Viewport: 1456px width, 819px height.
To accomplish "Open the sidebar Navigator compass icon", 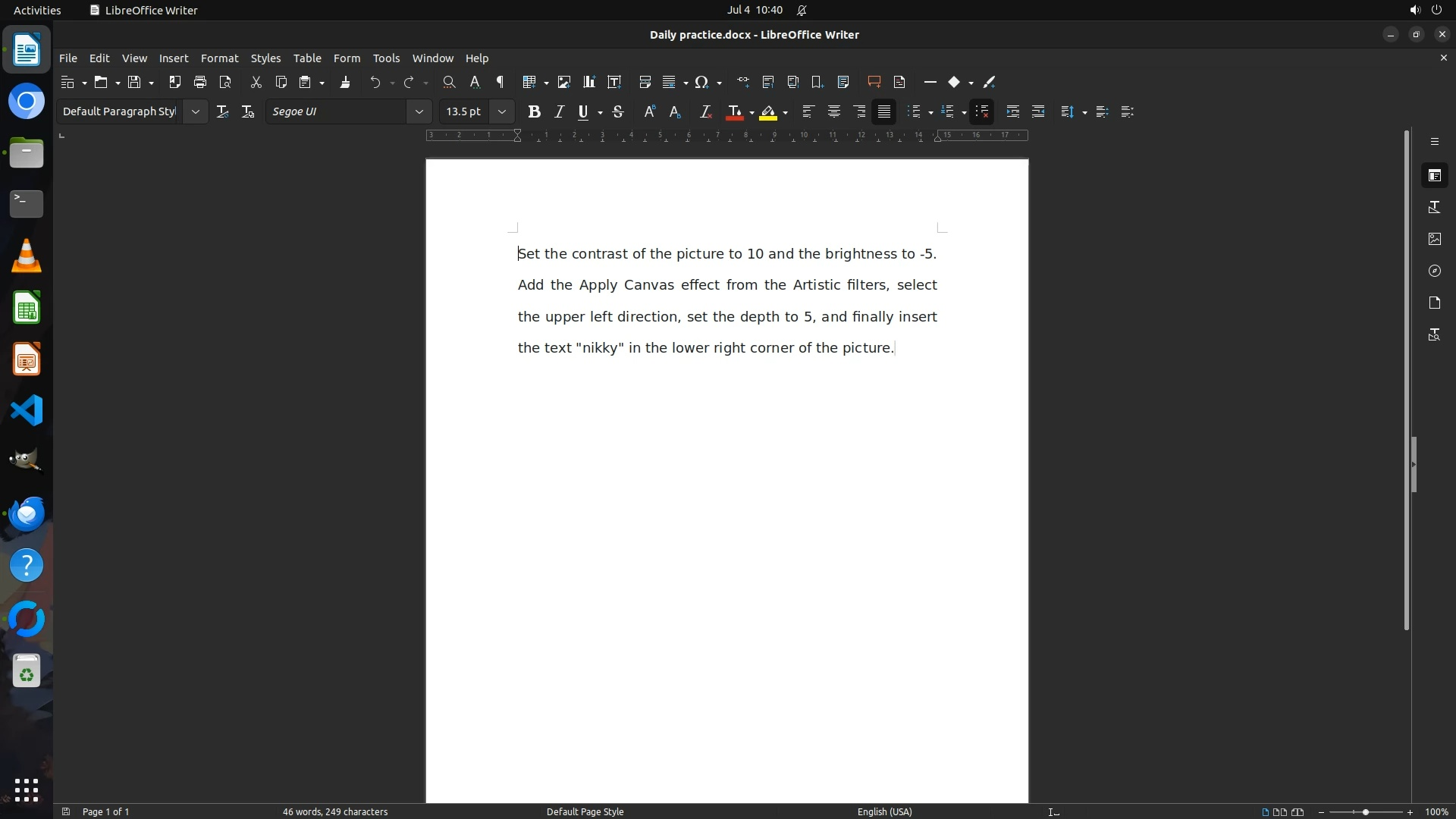I will point(1434,271).
